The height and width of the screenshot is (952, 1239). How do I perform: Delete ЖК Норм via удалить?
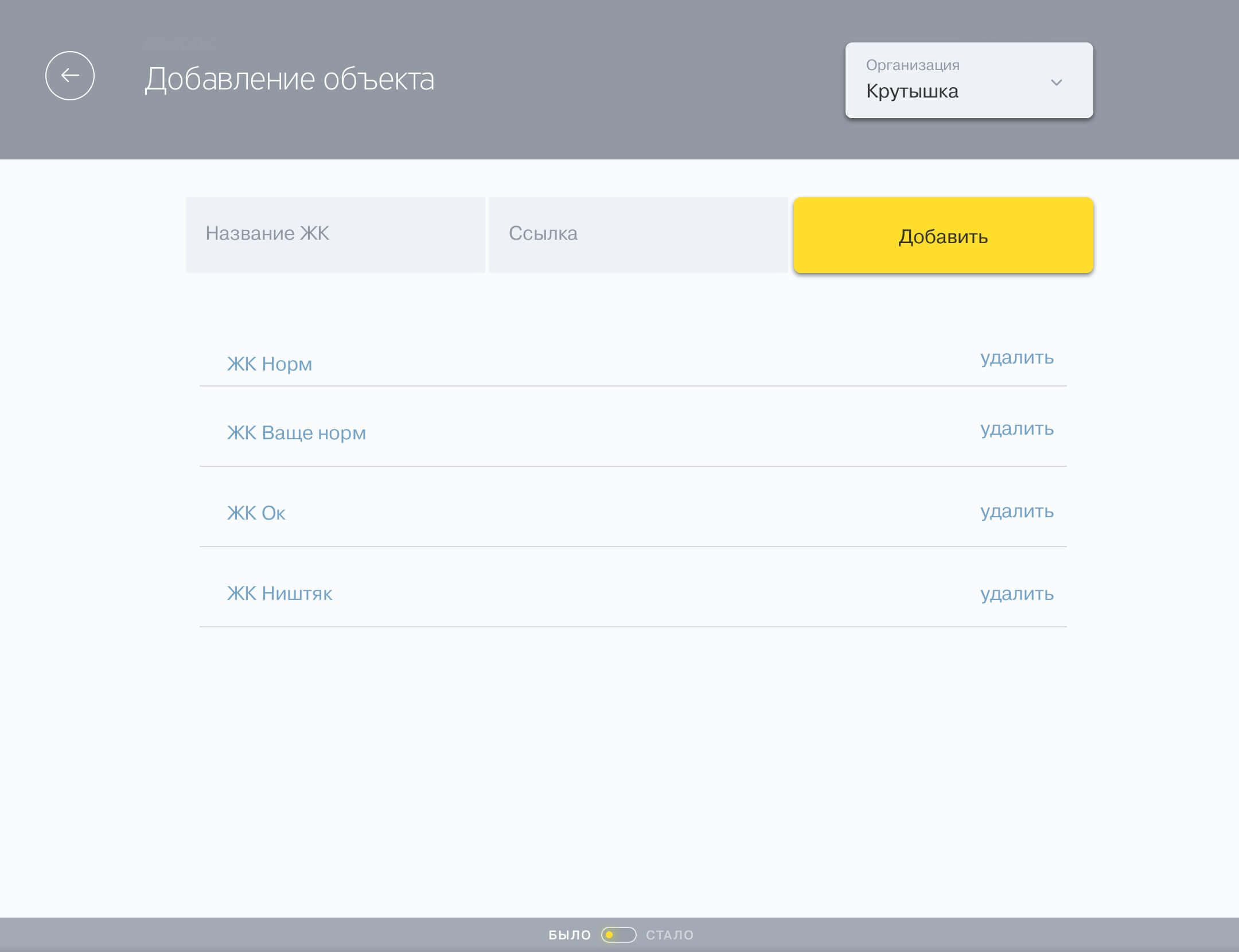click(1016, 357)
